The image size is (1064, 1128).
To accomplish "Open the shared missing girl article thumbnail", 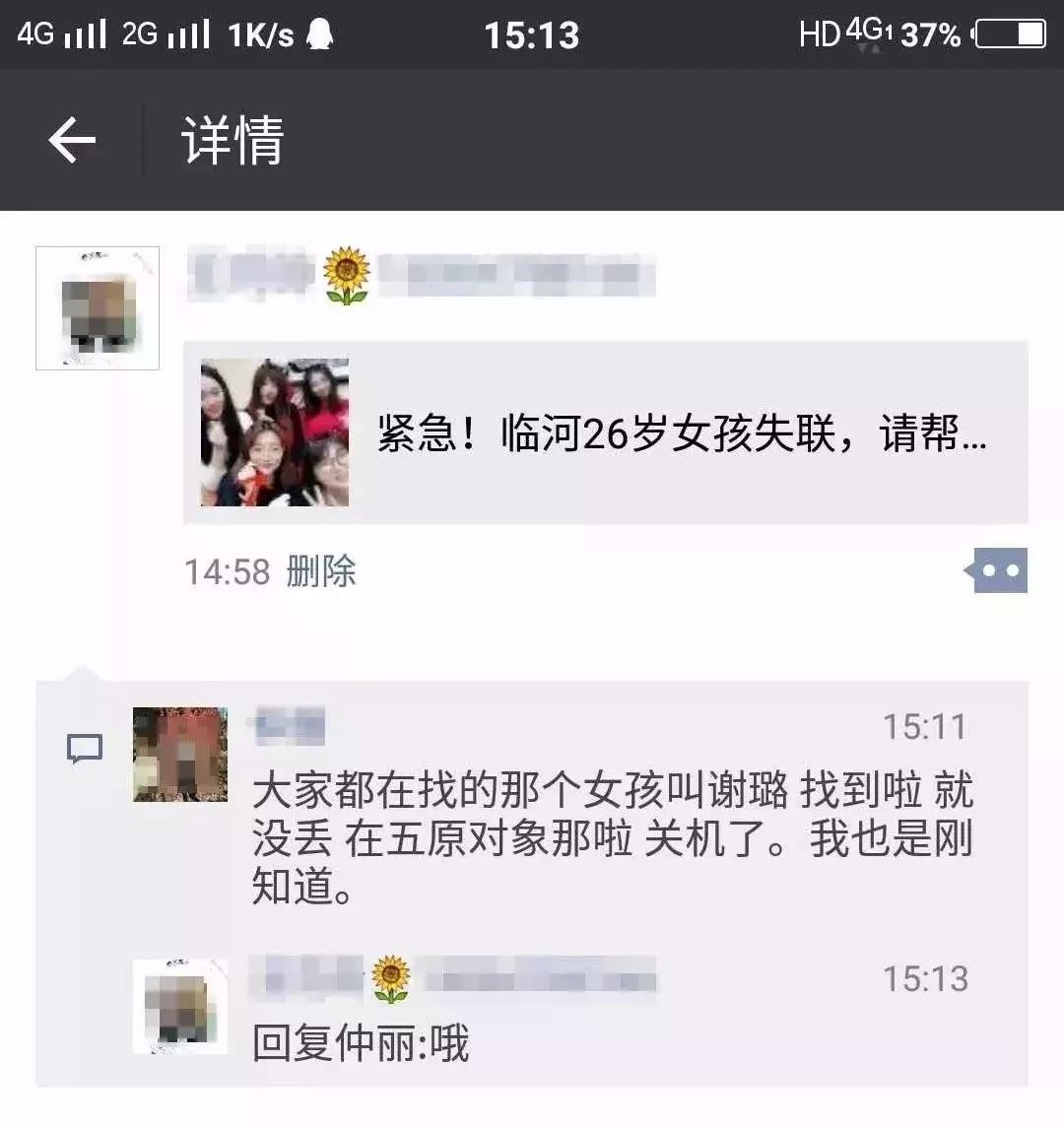I will coord(275,432).
